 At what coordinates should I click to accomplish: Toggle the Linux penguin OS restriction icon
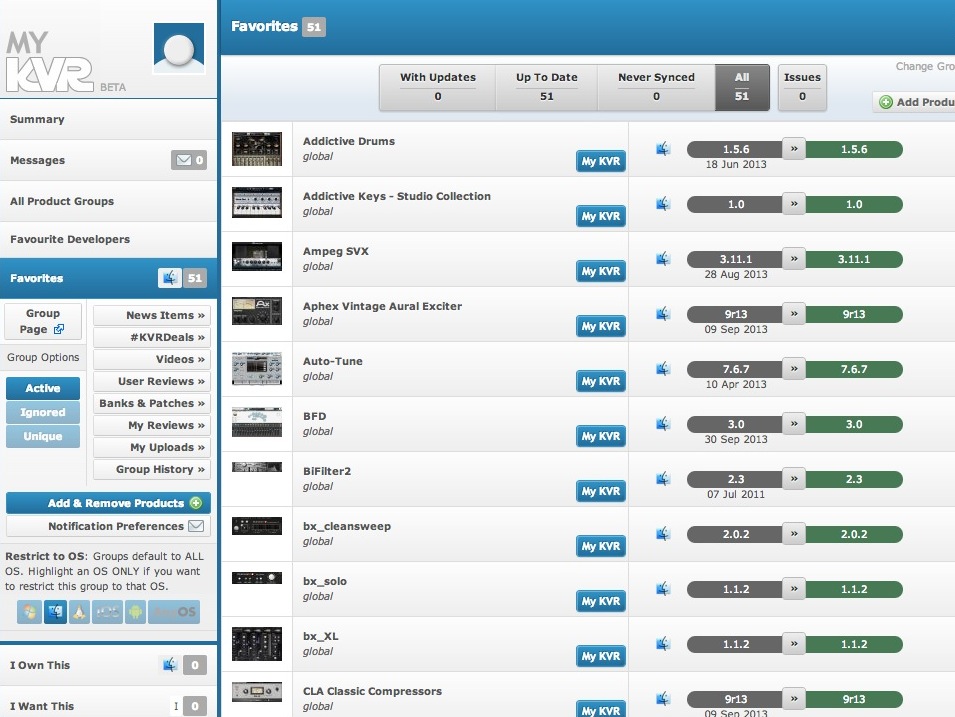79,612
